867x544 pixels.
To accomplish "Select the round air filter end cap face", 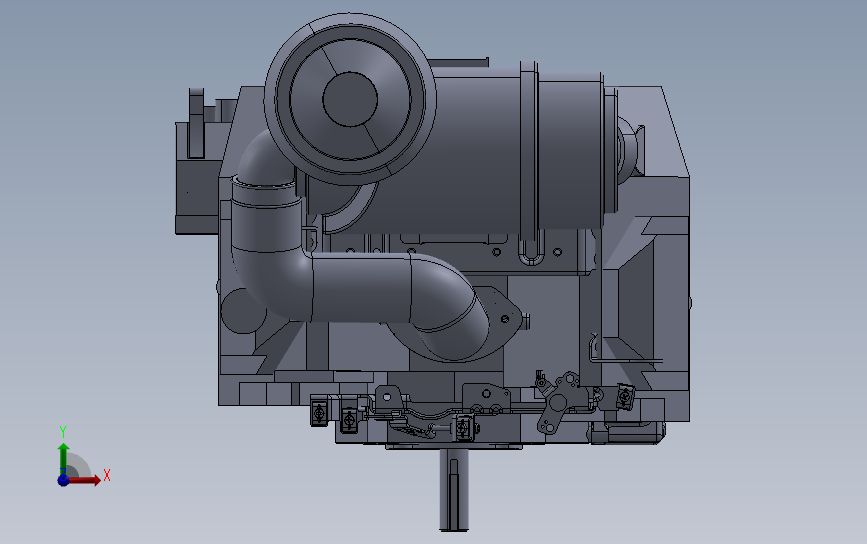I will 350,99.
